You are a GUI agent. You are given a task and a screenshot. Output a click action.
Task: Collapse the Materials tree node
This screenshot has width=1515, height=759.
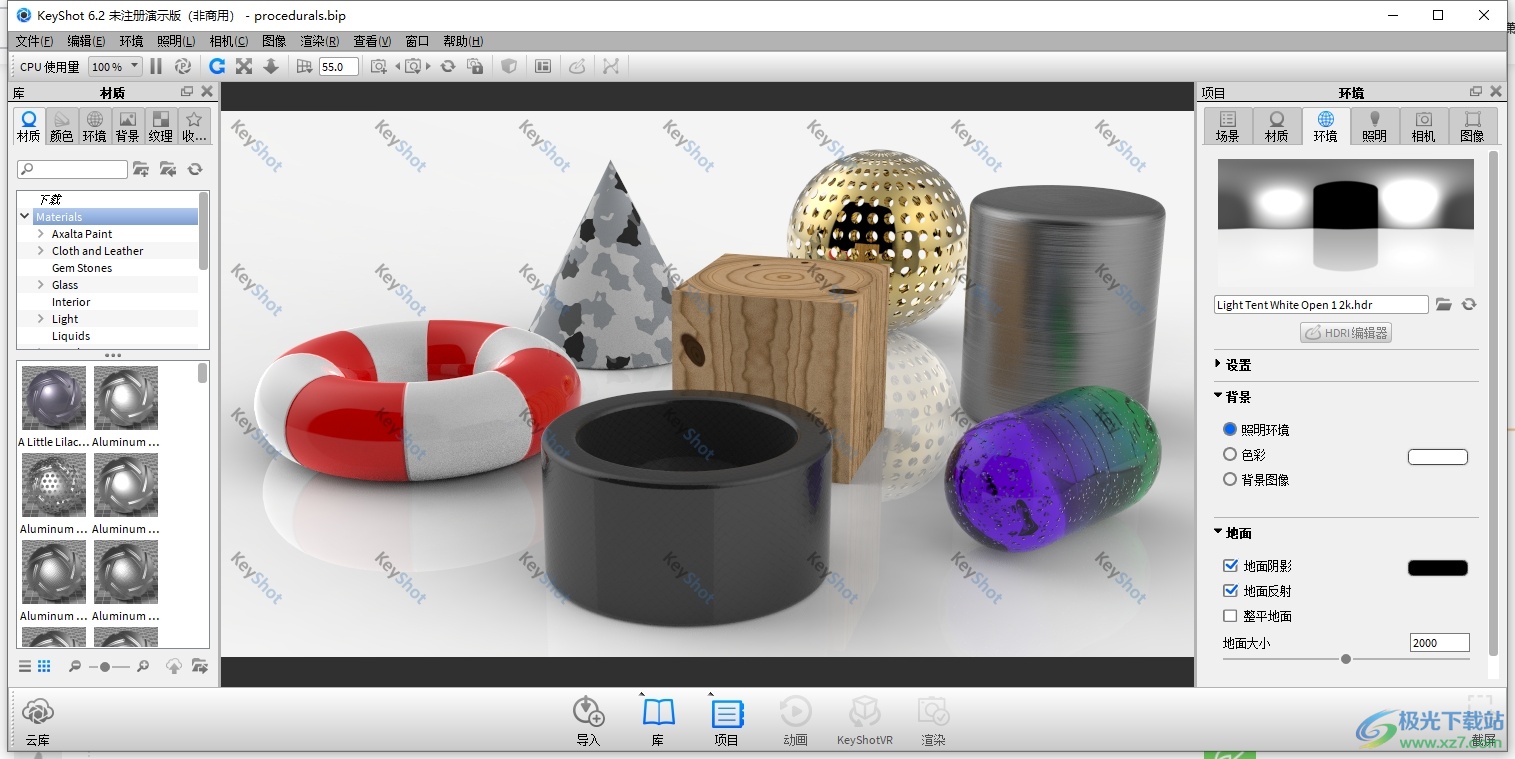point(25,216)
